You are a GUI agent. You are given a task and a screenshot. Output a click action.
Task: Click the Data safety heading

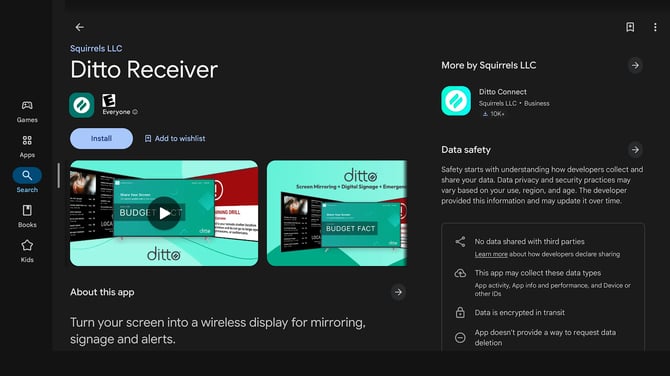(466, 150)
